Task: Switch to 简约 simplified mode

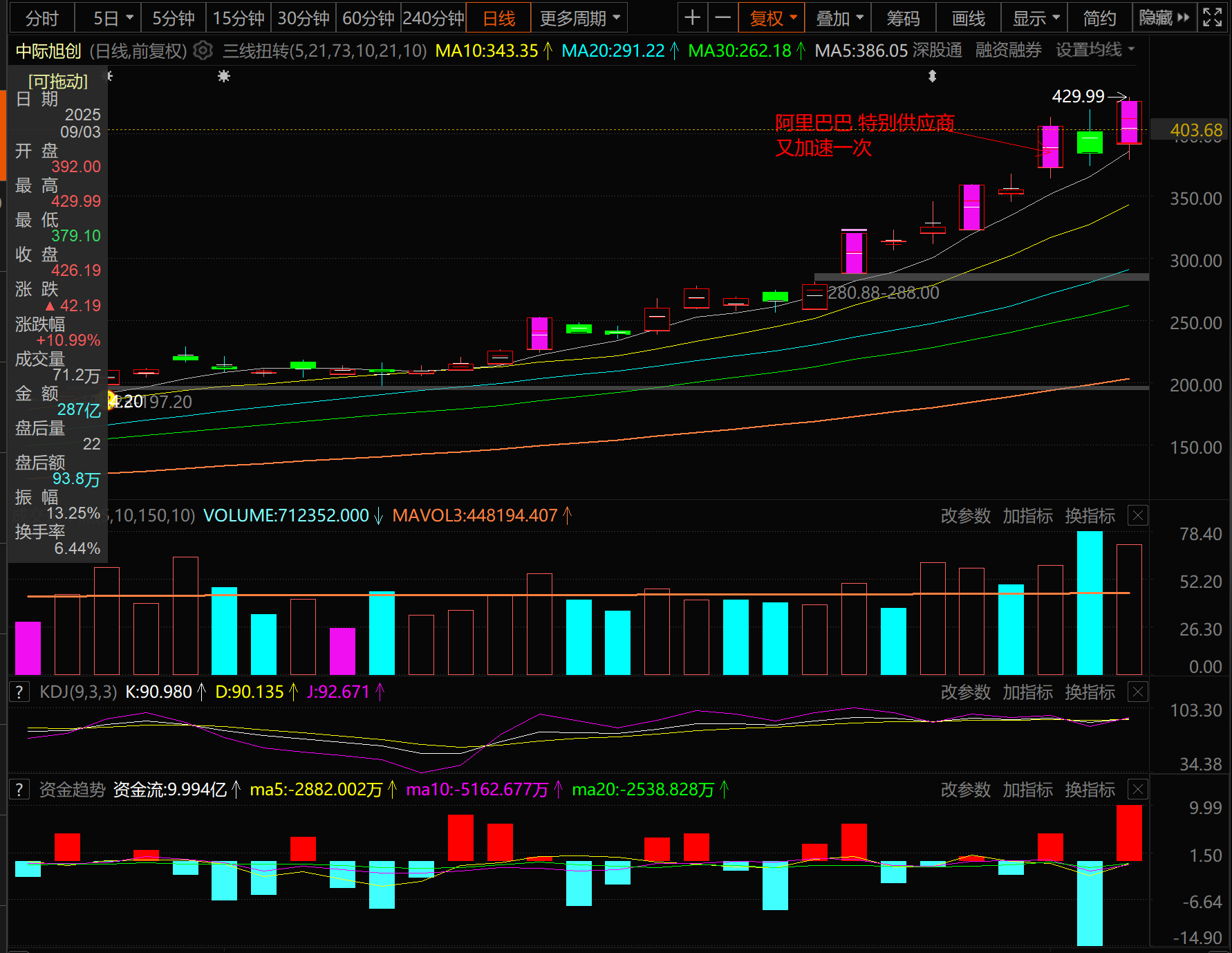Action: pyautogui.click(x=1099, y=18)
